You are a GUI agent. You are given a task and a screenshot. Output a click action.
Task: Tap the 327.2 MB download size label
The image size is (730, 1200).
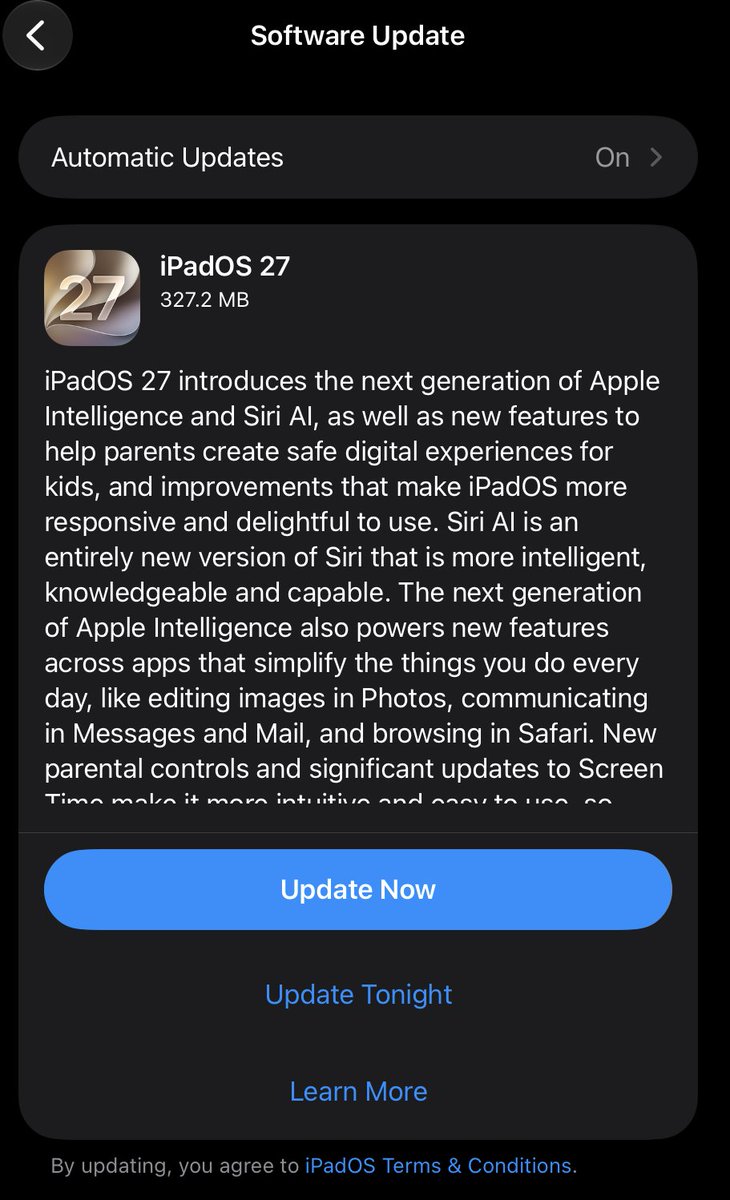[205, 299]
